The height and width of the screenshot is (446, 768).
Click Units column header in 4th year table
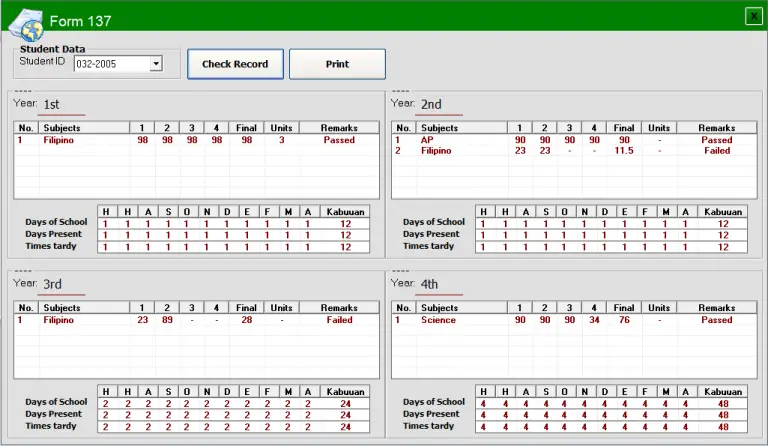[x=658, y=308]
